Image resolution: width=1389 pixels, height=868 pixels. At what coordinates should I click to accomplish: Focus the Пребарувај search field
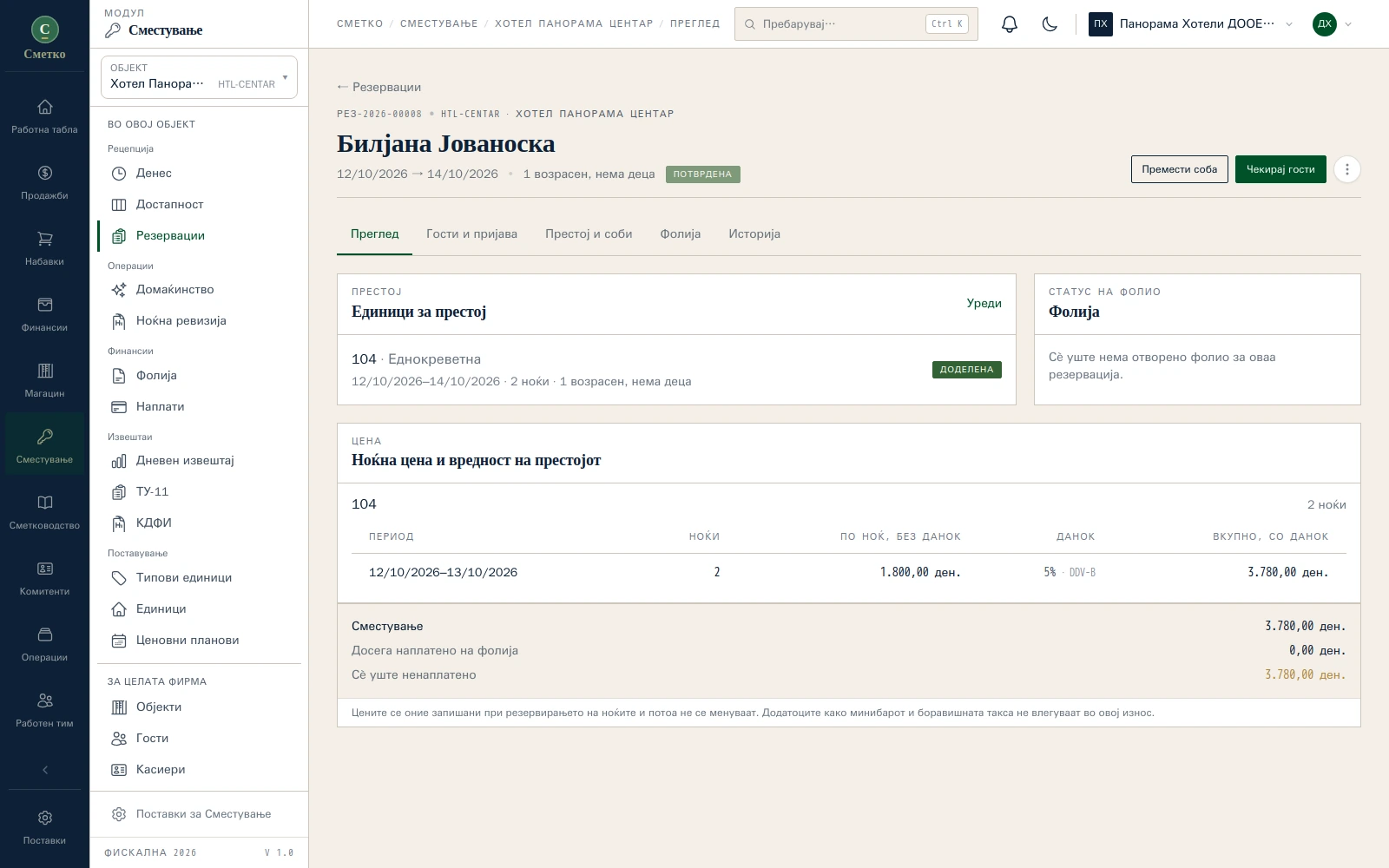point(856,24)
